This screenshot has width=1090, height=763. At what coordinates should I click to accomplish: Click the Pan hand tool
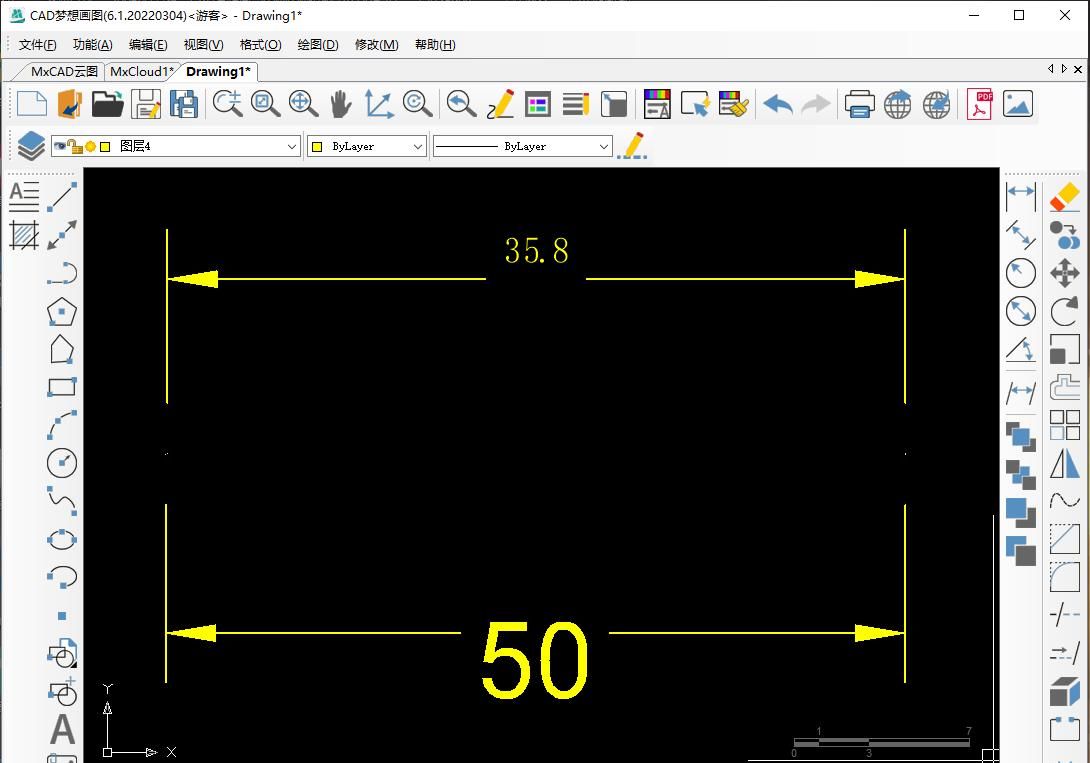[x=341, y=104]
